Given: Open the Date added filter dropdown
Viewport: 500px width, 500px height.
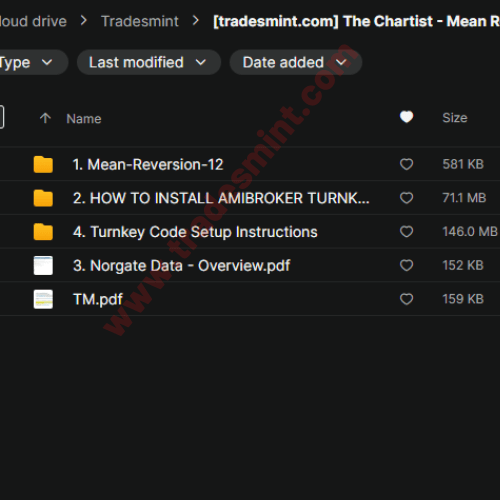Looking at the screenshot, I should point(296,62).
